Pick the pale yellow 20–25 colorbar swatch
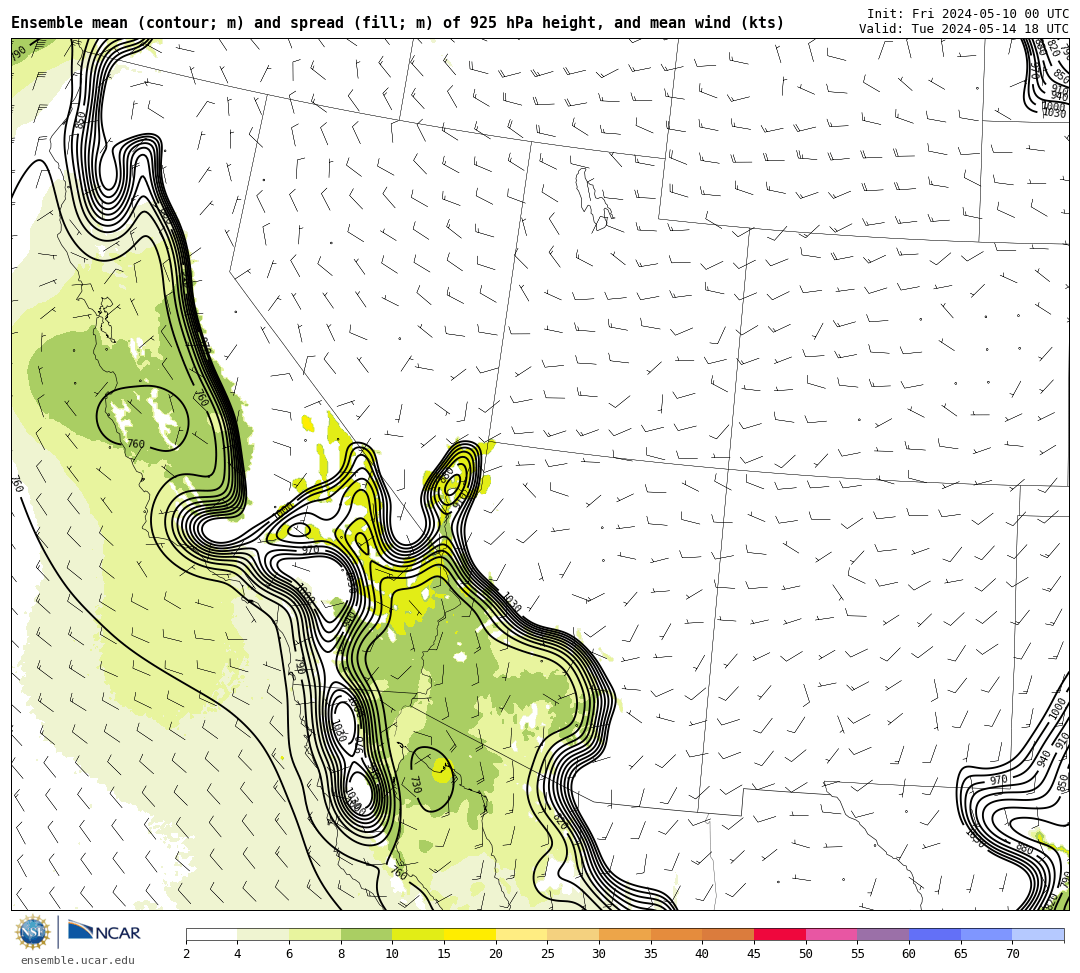The height and width of the screenshot is (973, 1080). [521, 934]
